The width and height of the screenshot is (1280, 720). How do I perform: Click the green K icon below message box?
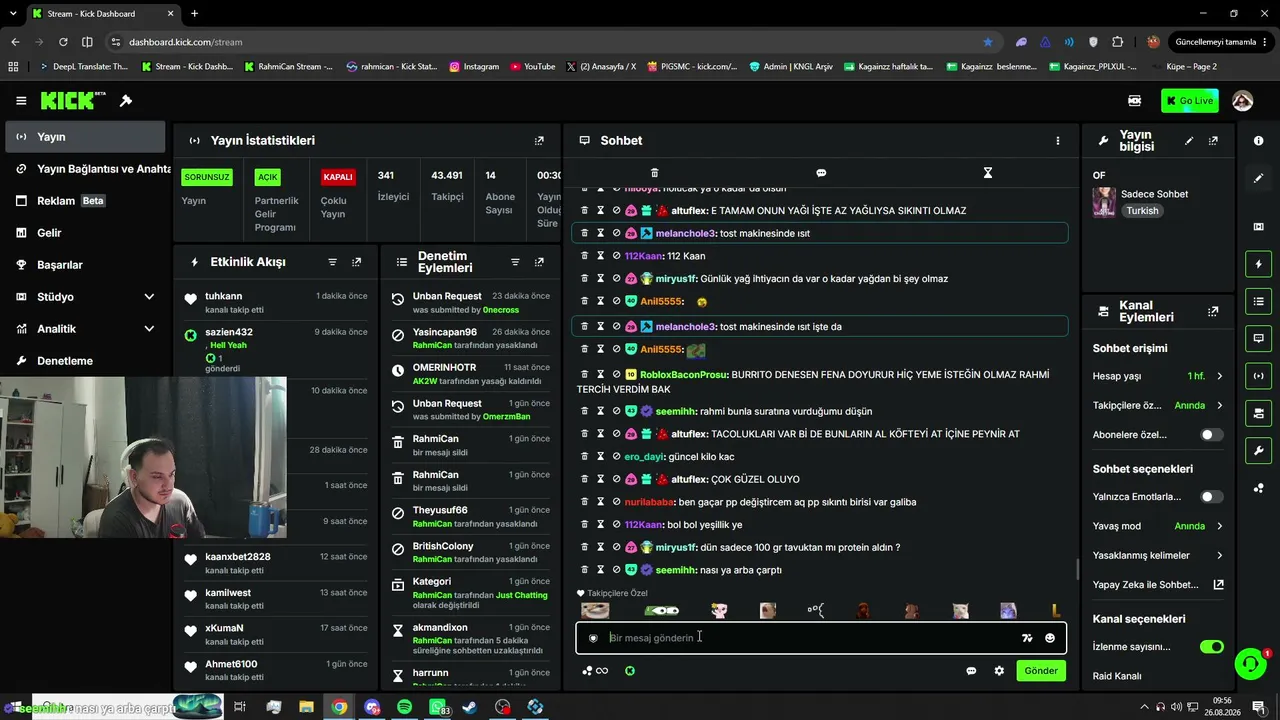coord(629,671)
